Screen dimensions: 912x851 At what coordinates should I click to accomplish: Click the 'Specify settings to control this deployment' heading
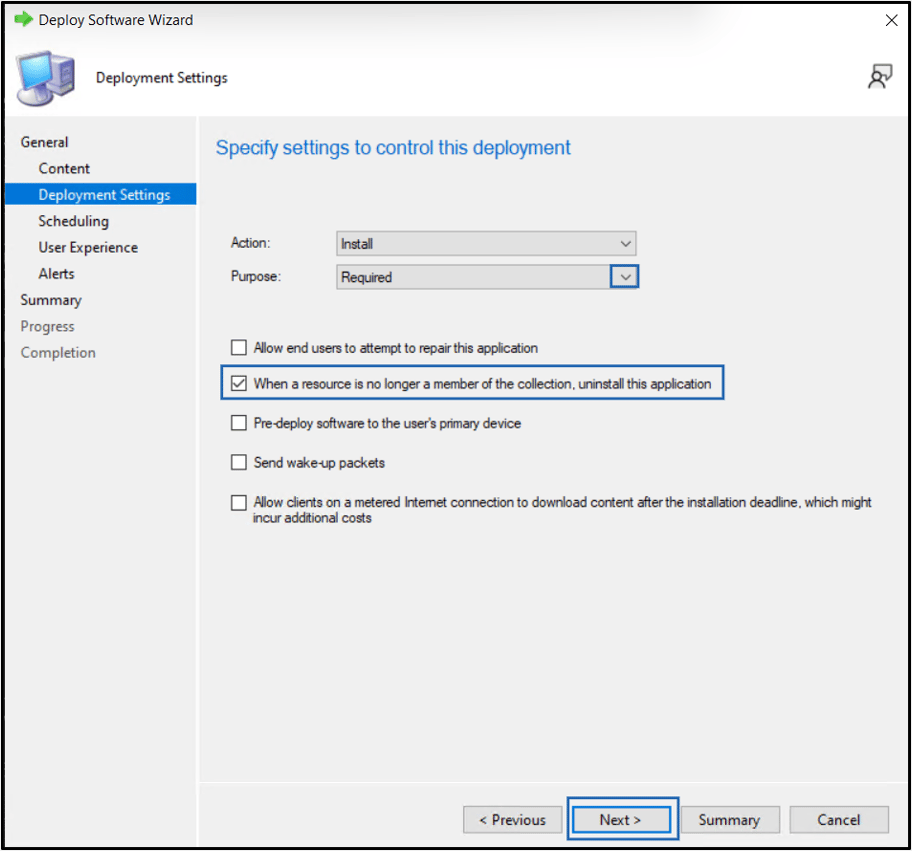[x=393, y=148]
